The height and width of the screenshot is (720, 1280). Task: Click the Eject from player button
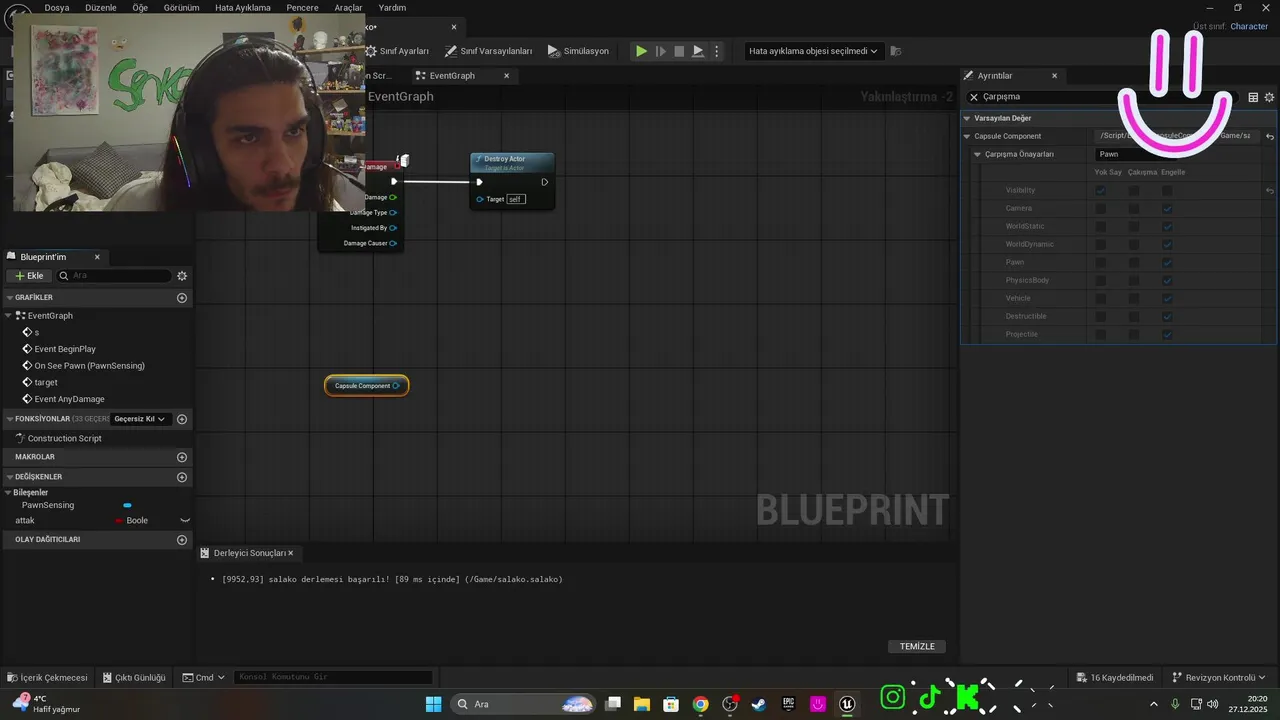tap(698, 51)
